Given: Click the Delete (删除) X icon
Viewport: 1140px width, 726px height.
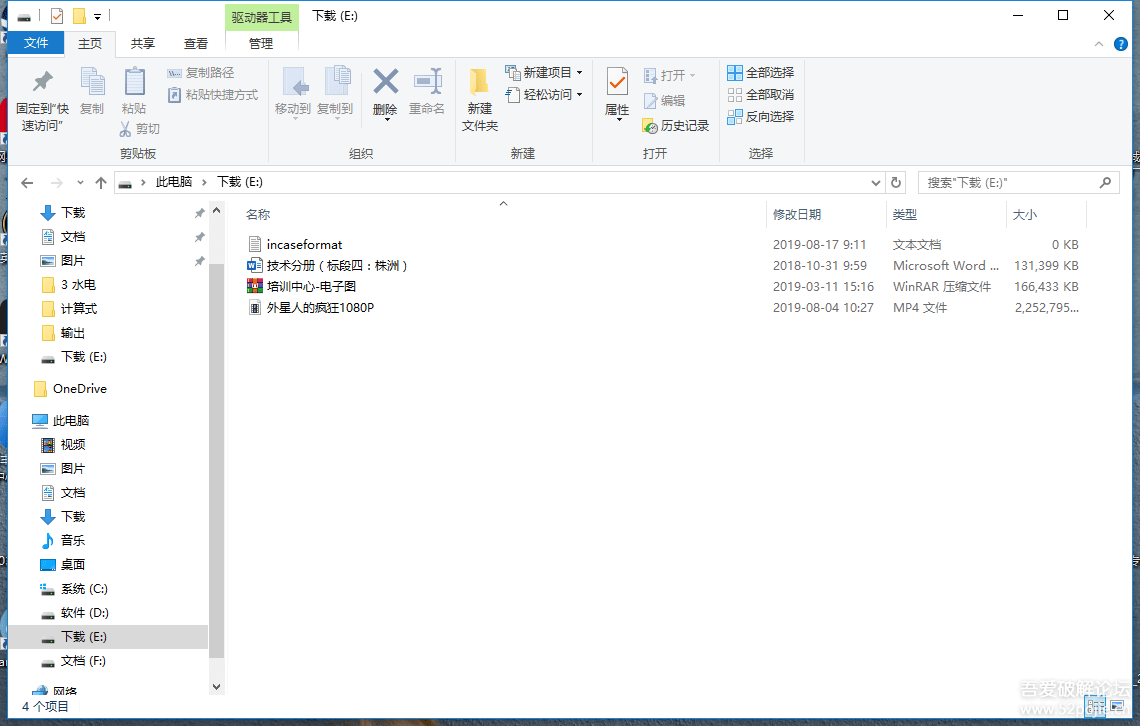Looking at the screenshot, I should coord(385,83).
